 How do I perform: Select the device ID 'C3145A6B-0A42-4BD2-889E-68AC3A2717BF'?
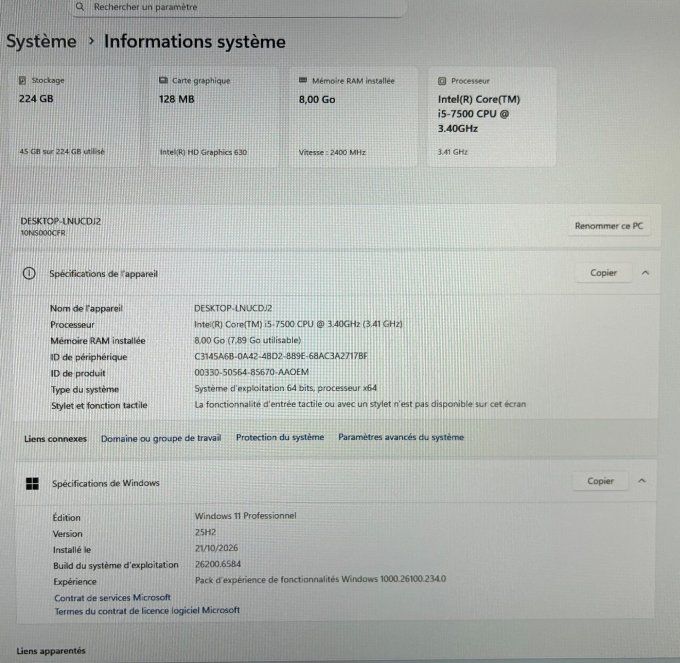(281, 356)
